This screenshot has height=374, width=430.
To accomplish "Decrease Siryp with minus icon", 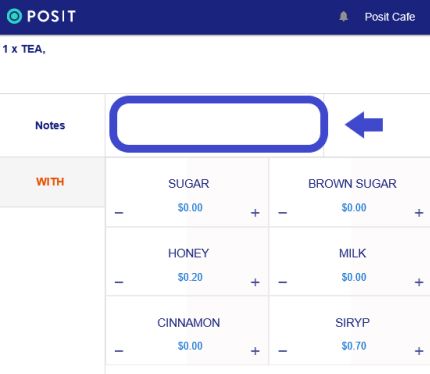I will tap(283, 351).
